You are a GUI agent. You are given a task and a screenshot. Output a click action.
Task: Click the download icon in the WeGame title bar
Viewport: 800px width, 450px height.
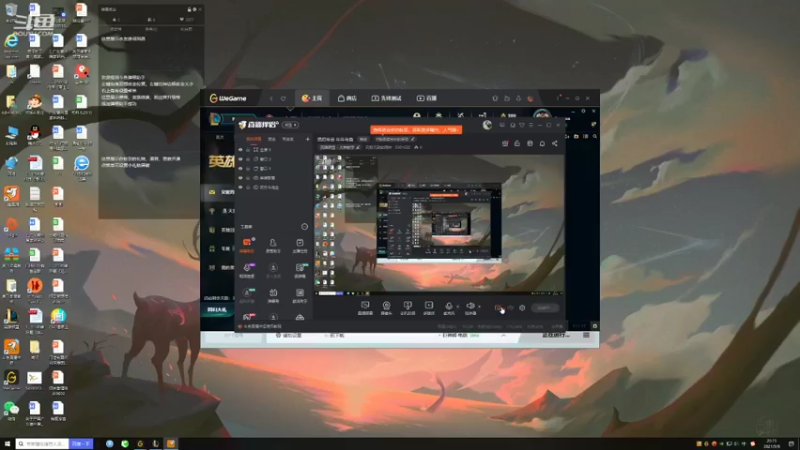coord(518,98)
